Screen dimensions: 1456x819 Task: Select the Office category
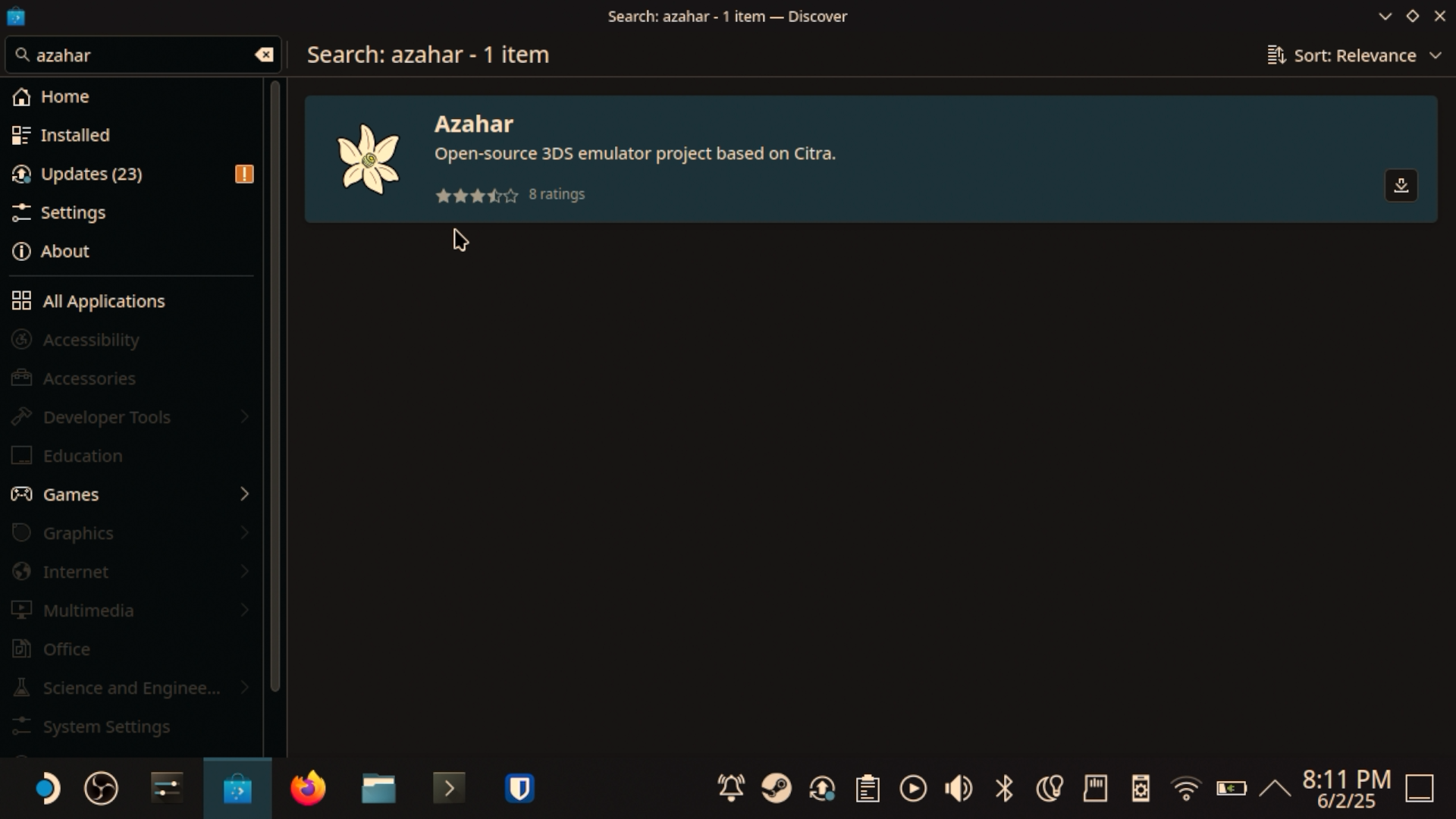pyautogui.click(x=131, y=649)
